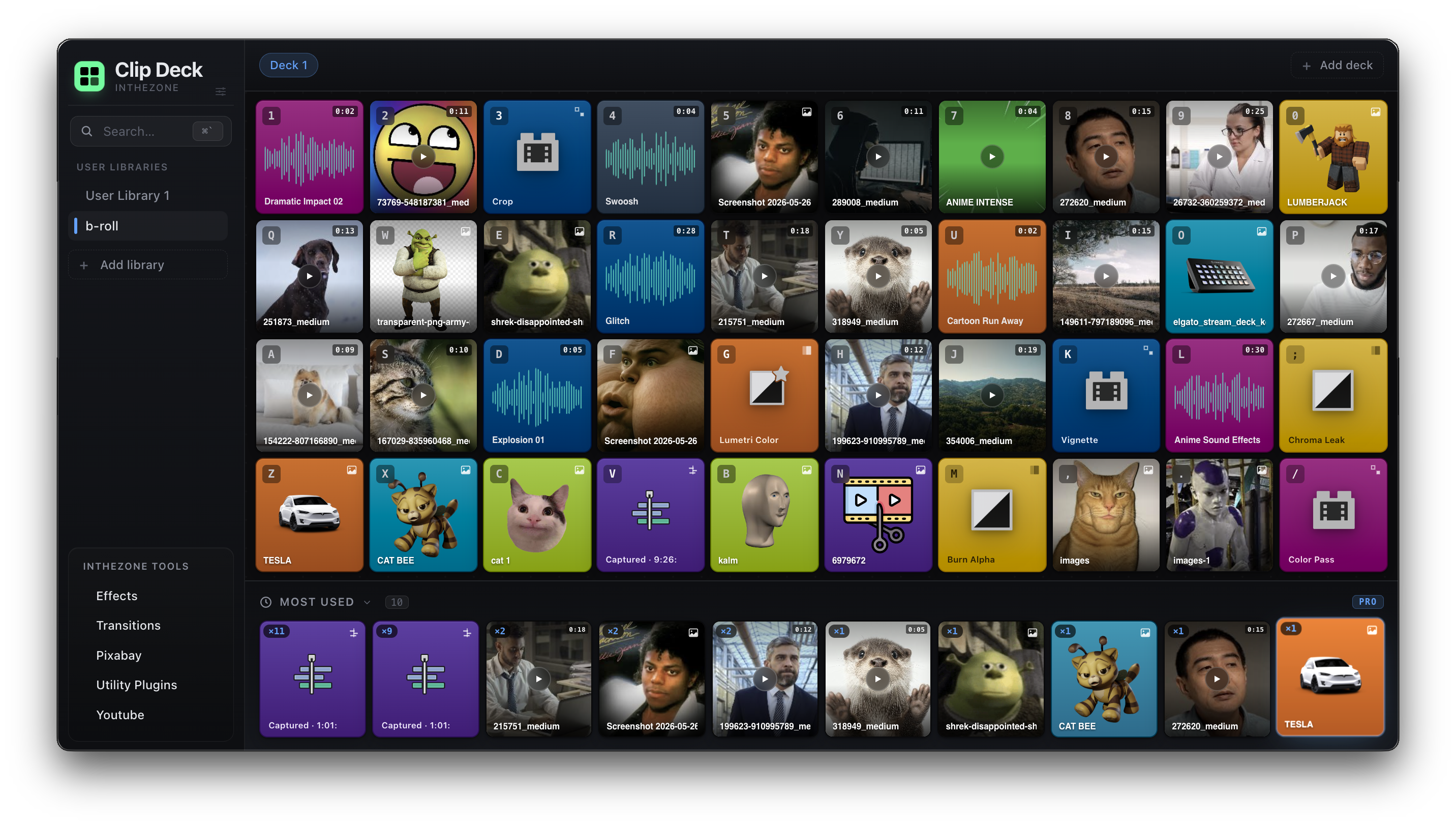This screenshot has width=1456, height=826.
Task: Click the plus icon on Add library
Action: pyautogui.click(x=84, y=265)
